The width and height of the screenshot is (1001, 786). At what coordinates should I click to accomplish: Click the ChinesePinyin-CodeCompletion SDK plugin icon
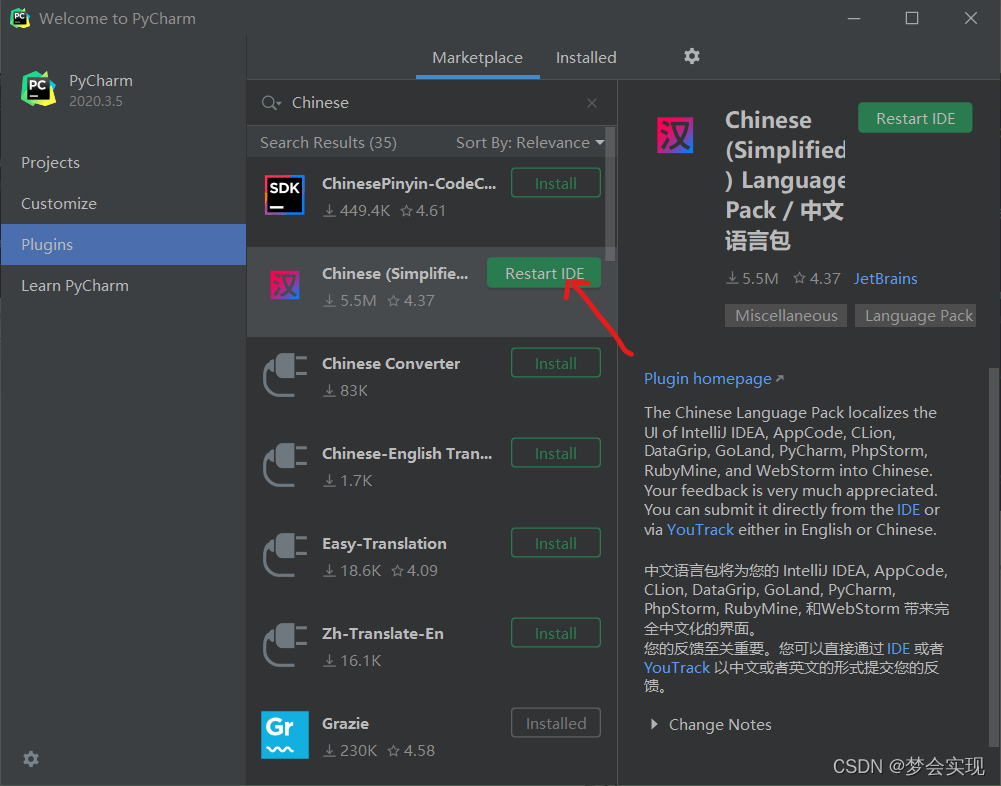(285, 195)
